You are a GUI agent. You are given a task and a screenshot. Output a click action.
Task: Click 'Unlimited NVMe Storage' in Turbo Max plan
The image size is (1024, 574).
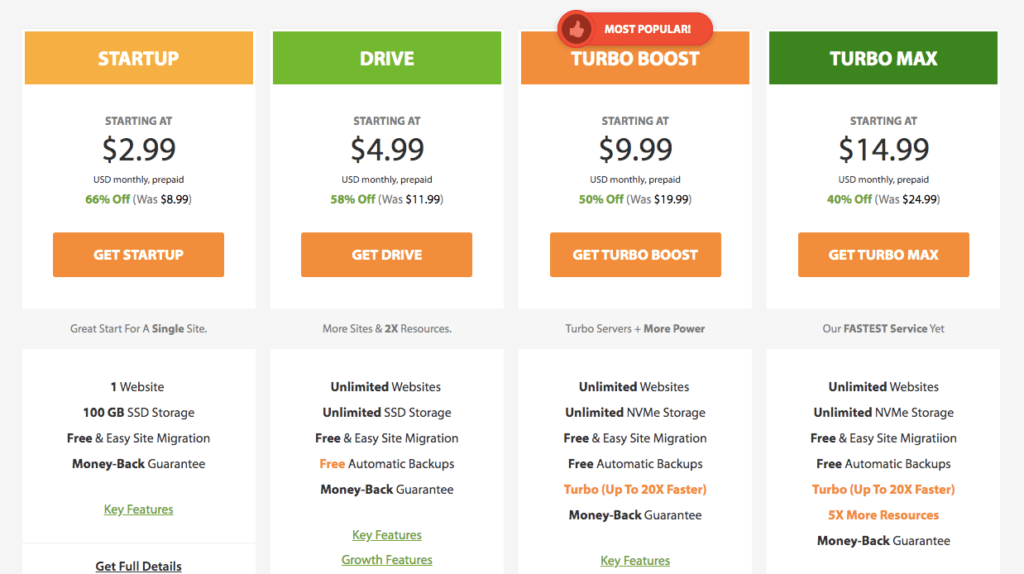coord(884,413)
